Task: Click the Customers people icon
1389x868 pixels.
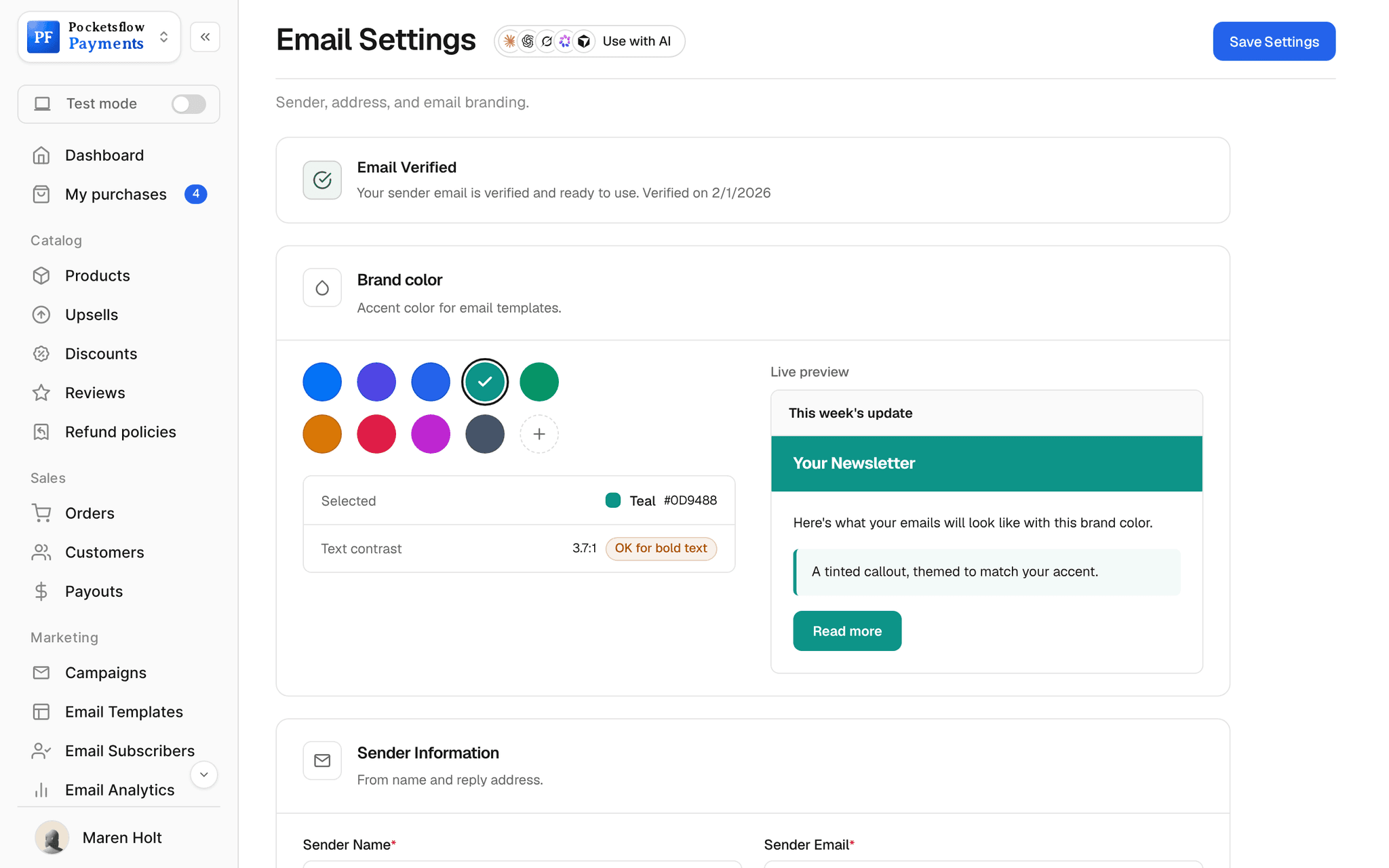Action: [41, 553]
